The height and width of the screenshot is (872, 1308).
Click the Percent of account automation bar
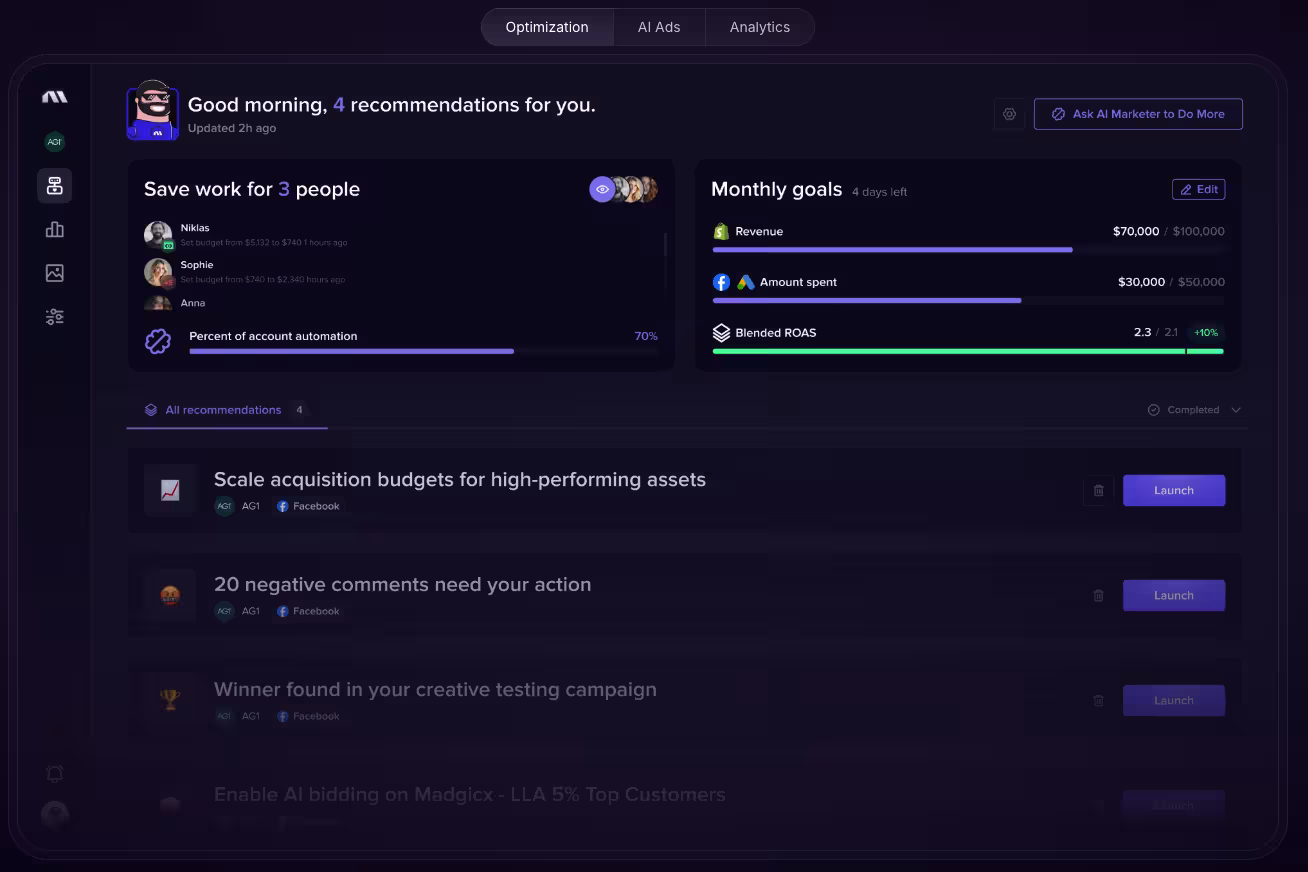coord(351,351)
